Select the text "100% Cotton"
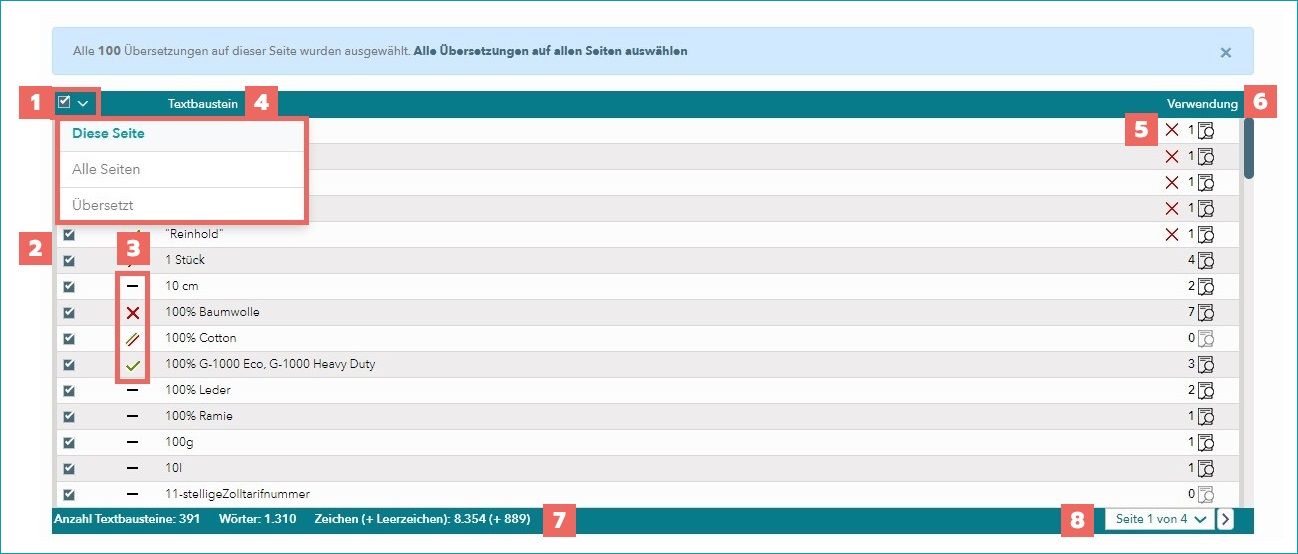The width and height of the screenshot is (1298, 554). tap(201, 338)
